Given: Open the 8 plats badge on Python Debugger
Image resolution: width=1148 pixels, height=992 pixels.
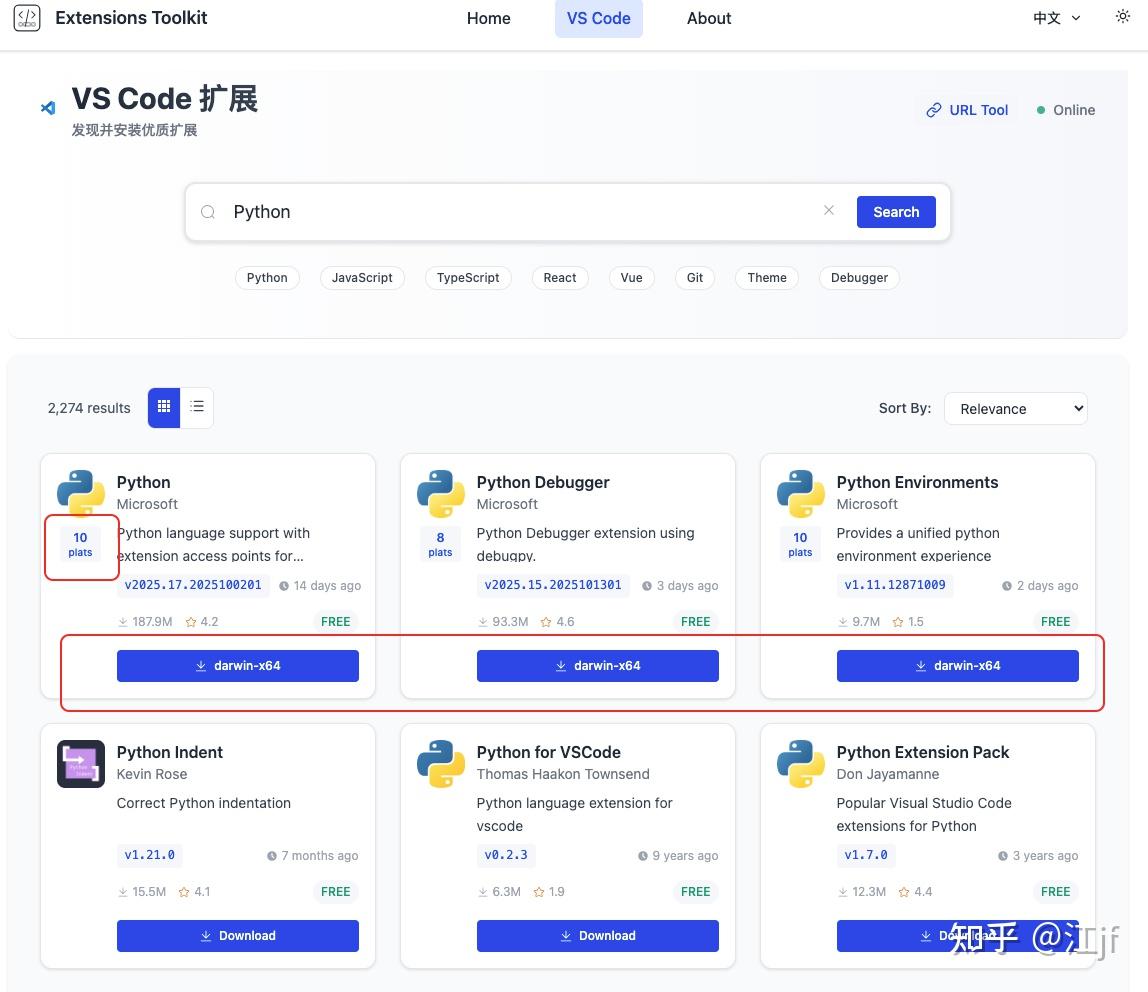Looking at the screenshot, I should tap(440, 544).
